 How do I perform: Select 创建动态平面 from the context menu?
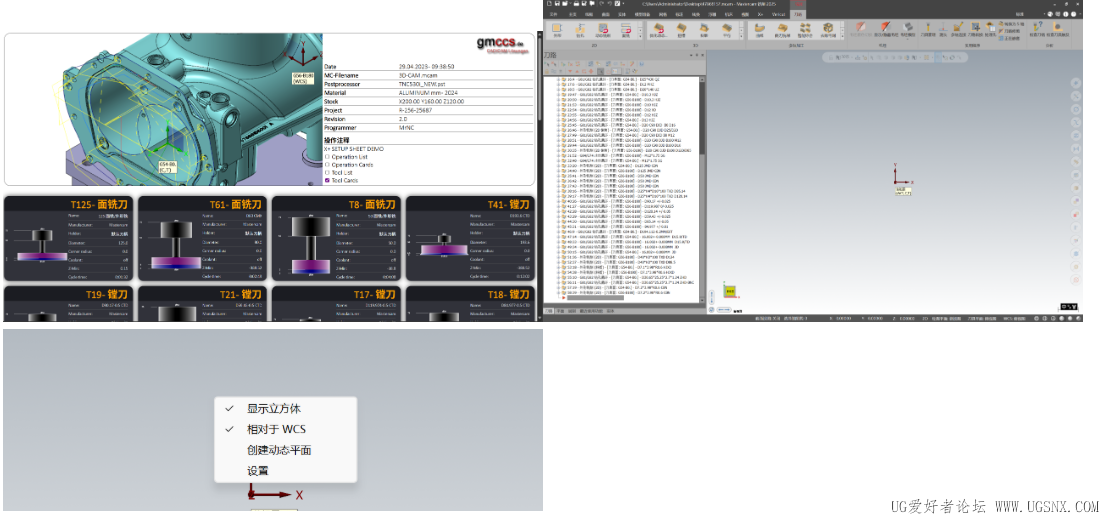click(x=279, y=450)
